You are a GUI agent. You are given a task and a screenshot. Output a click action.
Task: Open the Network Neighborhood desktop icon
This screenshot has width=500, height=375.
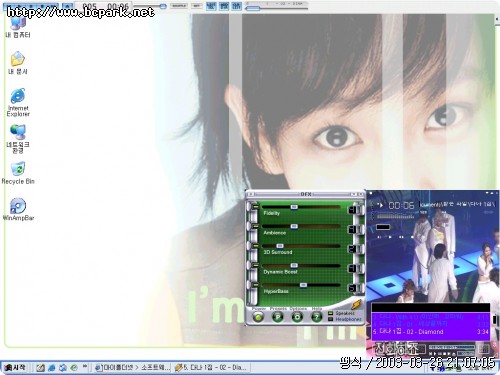[18, 138]
